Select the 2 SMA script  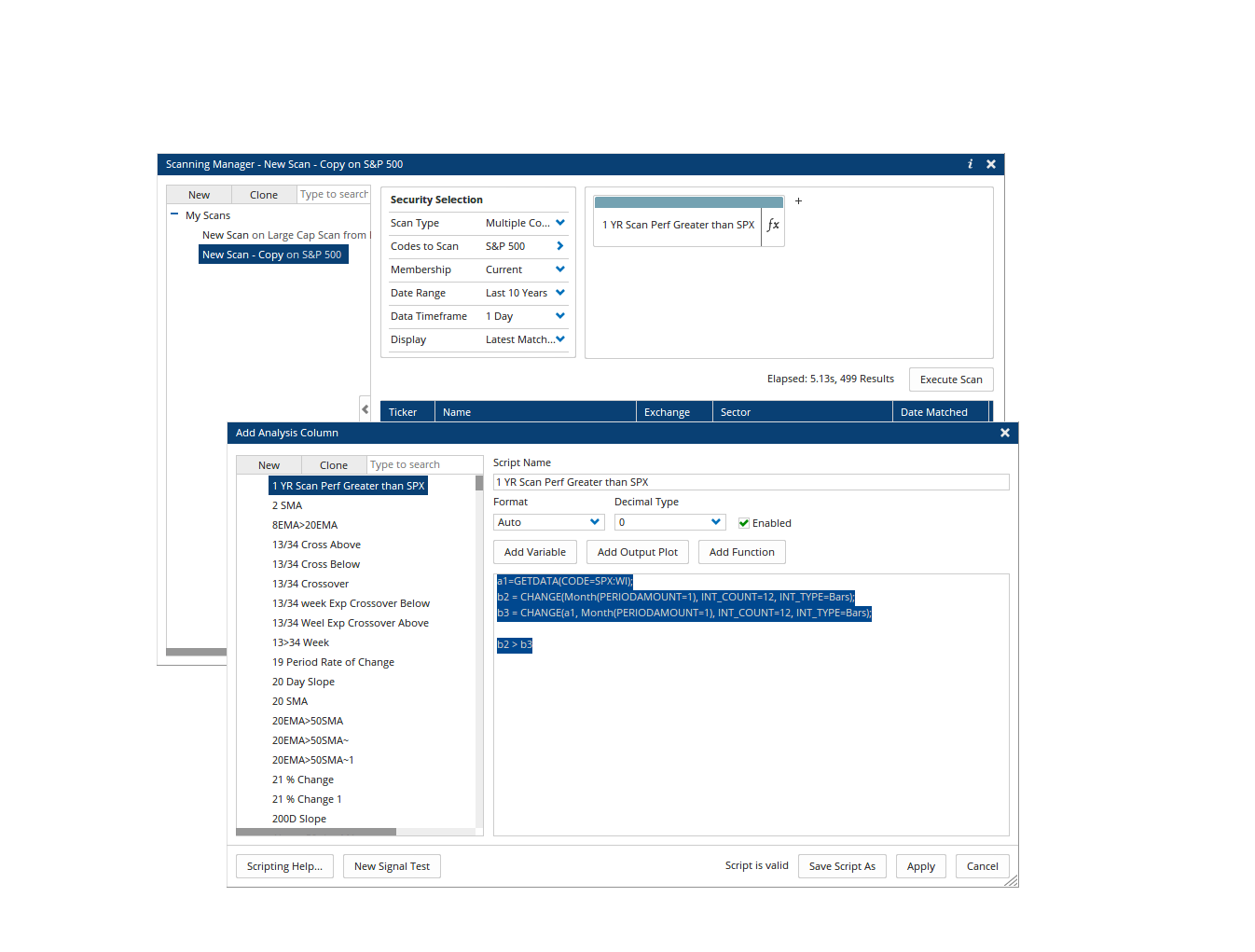point(287,505)
